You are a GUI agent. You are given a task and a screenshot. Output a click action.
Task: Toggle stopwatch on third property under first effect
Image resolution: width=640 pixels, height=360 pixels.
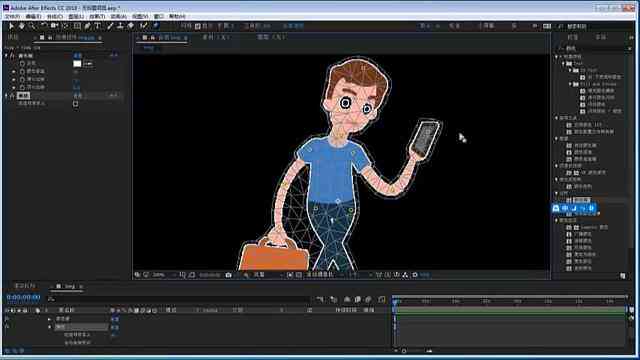[22, 79]
